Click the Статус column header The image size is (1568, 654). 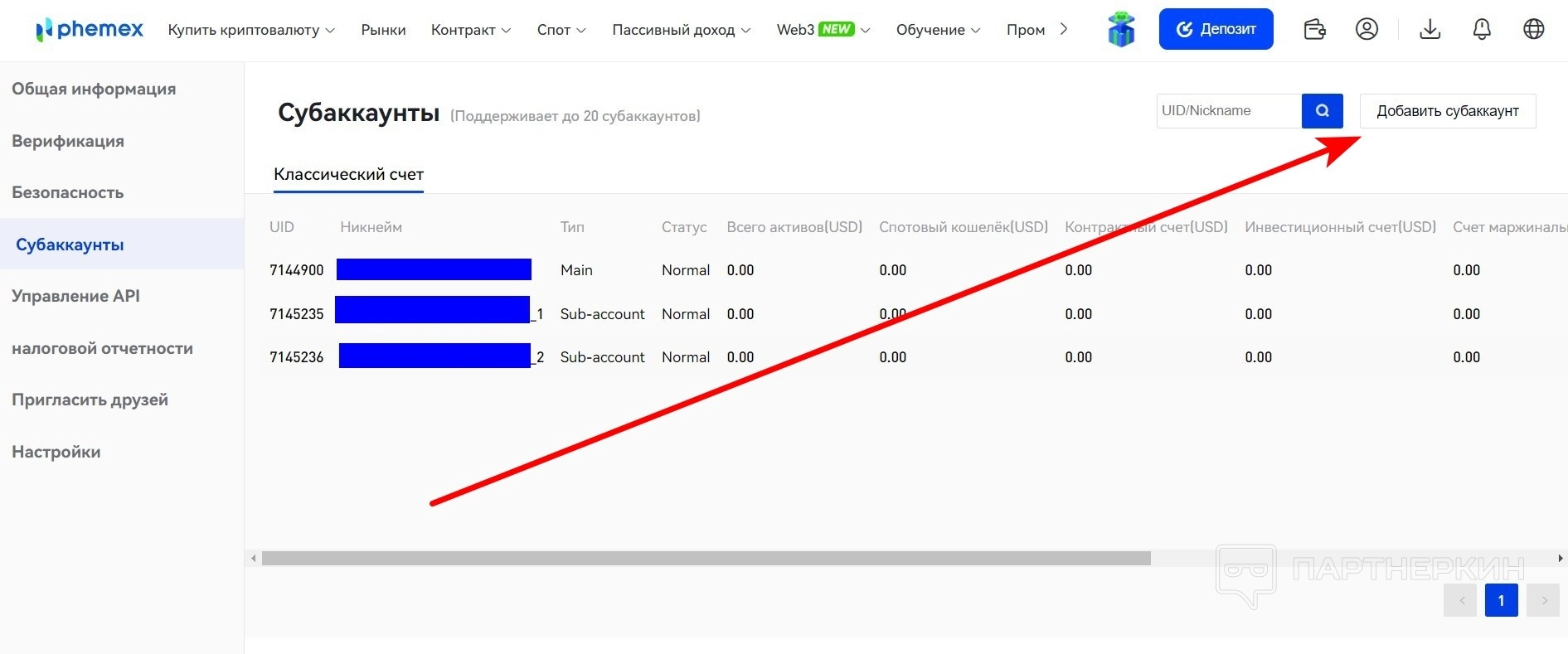[x=684, y=227]
